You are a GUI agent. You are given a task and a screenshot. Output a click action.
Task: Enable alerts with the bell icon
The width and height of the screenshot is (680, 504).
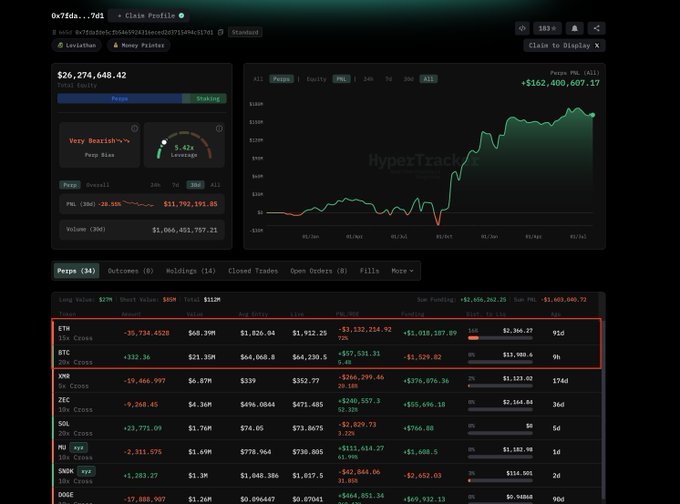pyautogui.click(x=574, y=28)
